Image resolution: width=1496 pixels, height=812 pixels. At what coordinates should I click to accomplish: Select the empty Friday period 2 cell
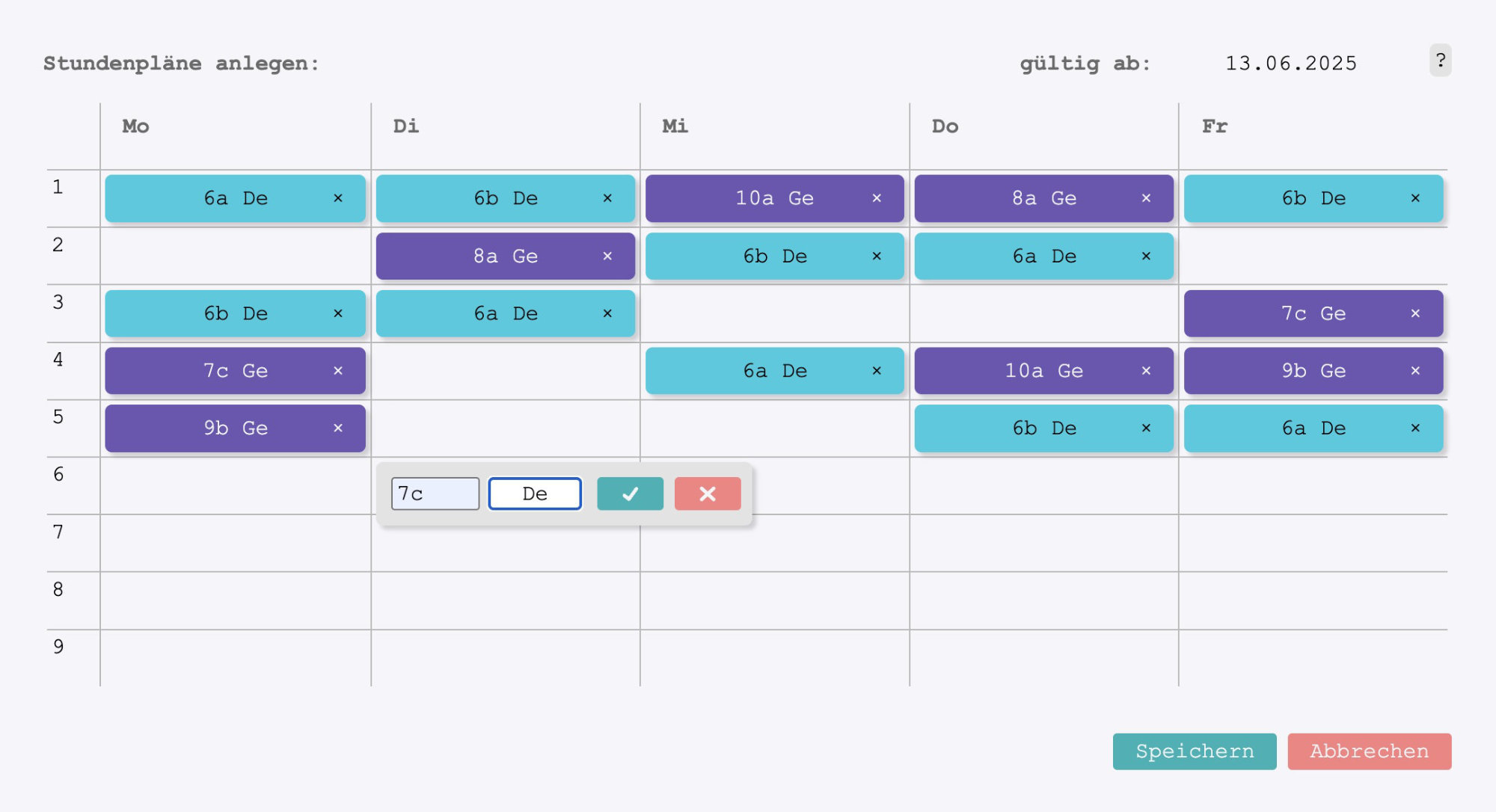(1313, 256)
